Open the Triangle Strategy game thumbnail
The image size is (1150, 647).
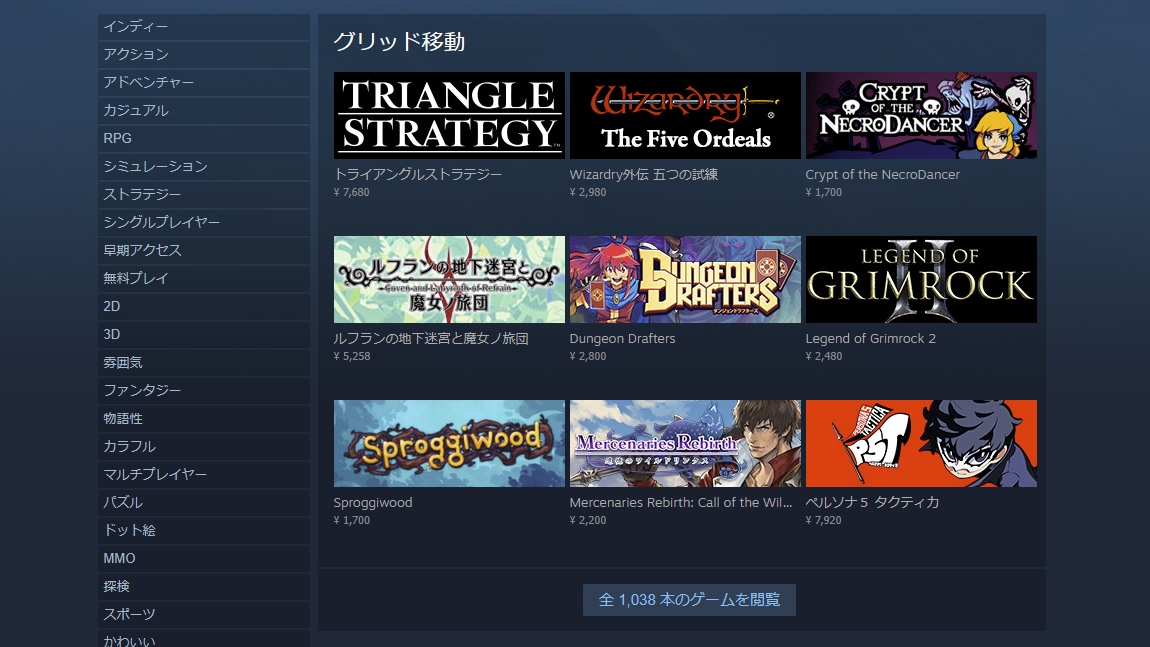coord(449,115)
